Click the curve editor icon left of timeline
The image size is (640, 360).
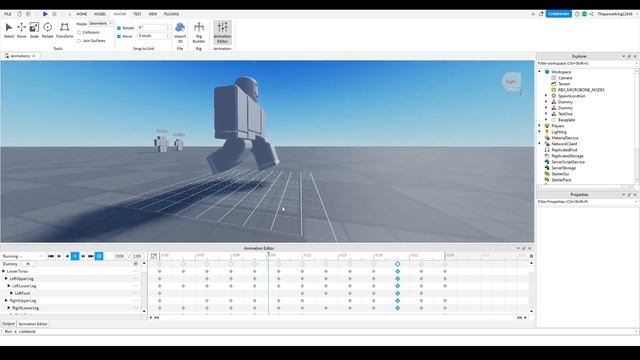153,256
